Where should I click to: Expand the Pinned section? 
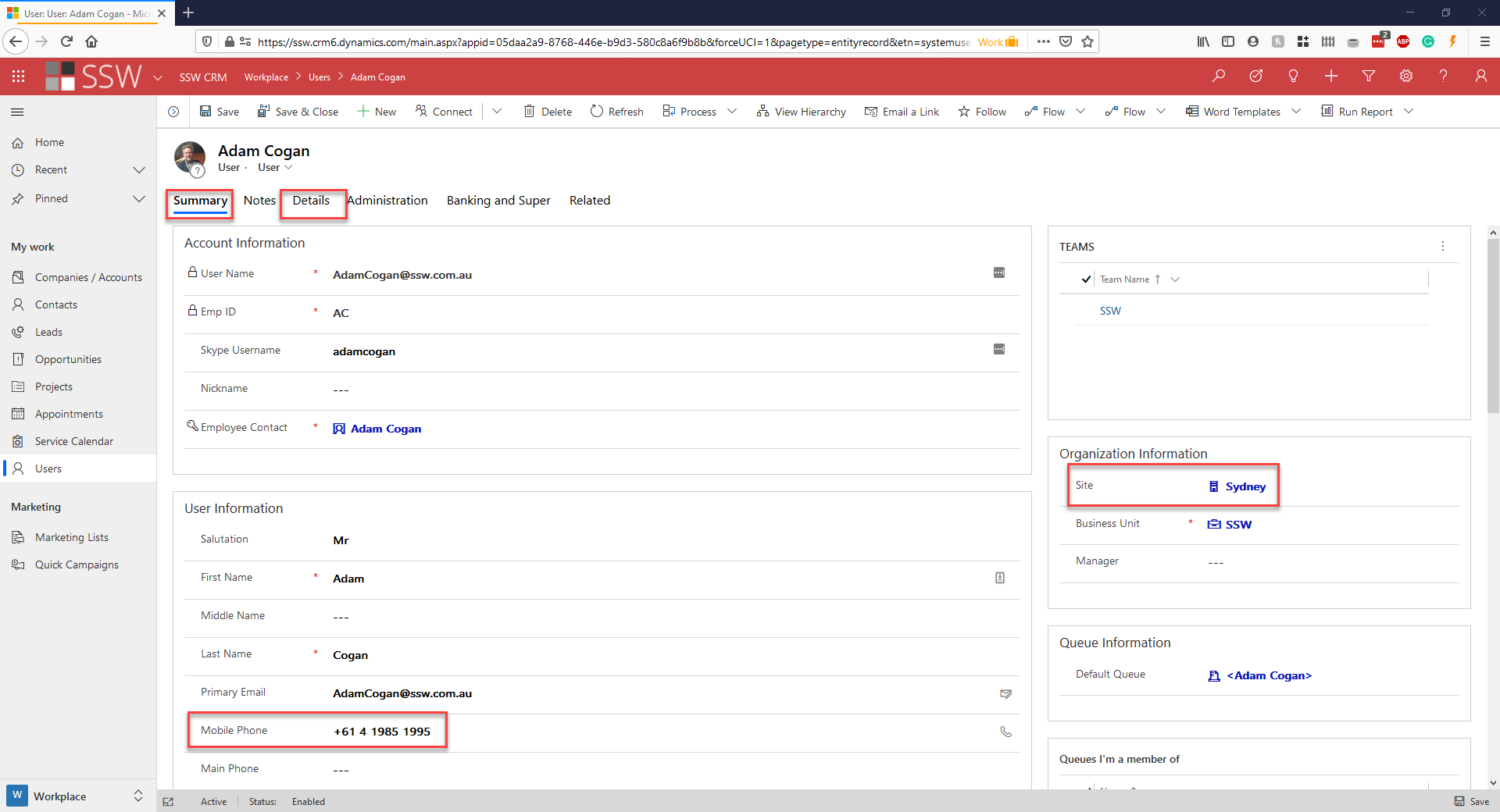pos(139,198)
